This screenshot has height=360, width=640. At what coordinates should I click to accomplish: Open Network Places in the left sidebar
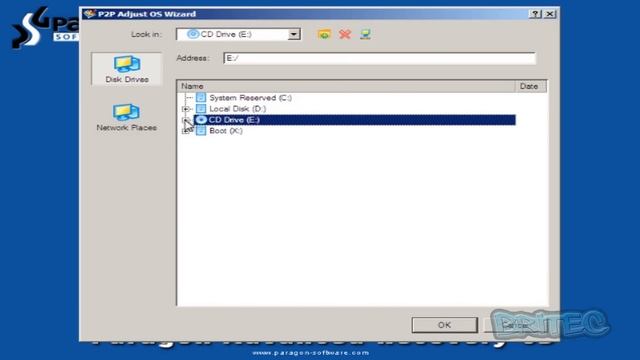pos(127,118)
